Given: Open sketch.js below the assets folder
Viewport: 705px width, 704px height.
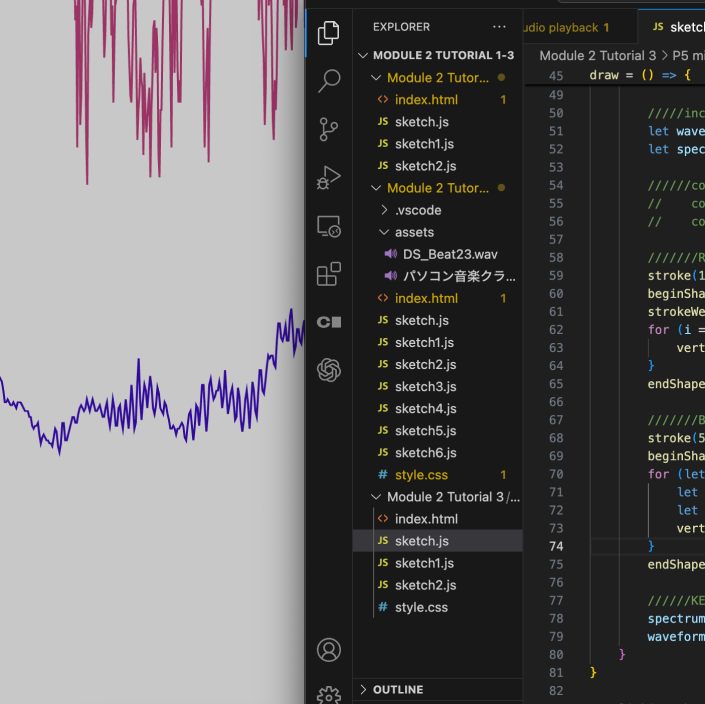Looking at the screenshot, I should [437, 321].
